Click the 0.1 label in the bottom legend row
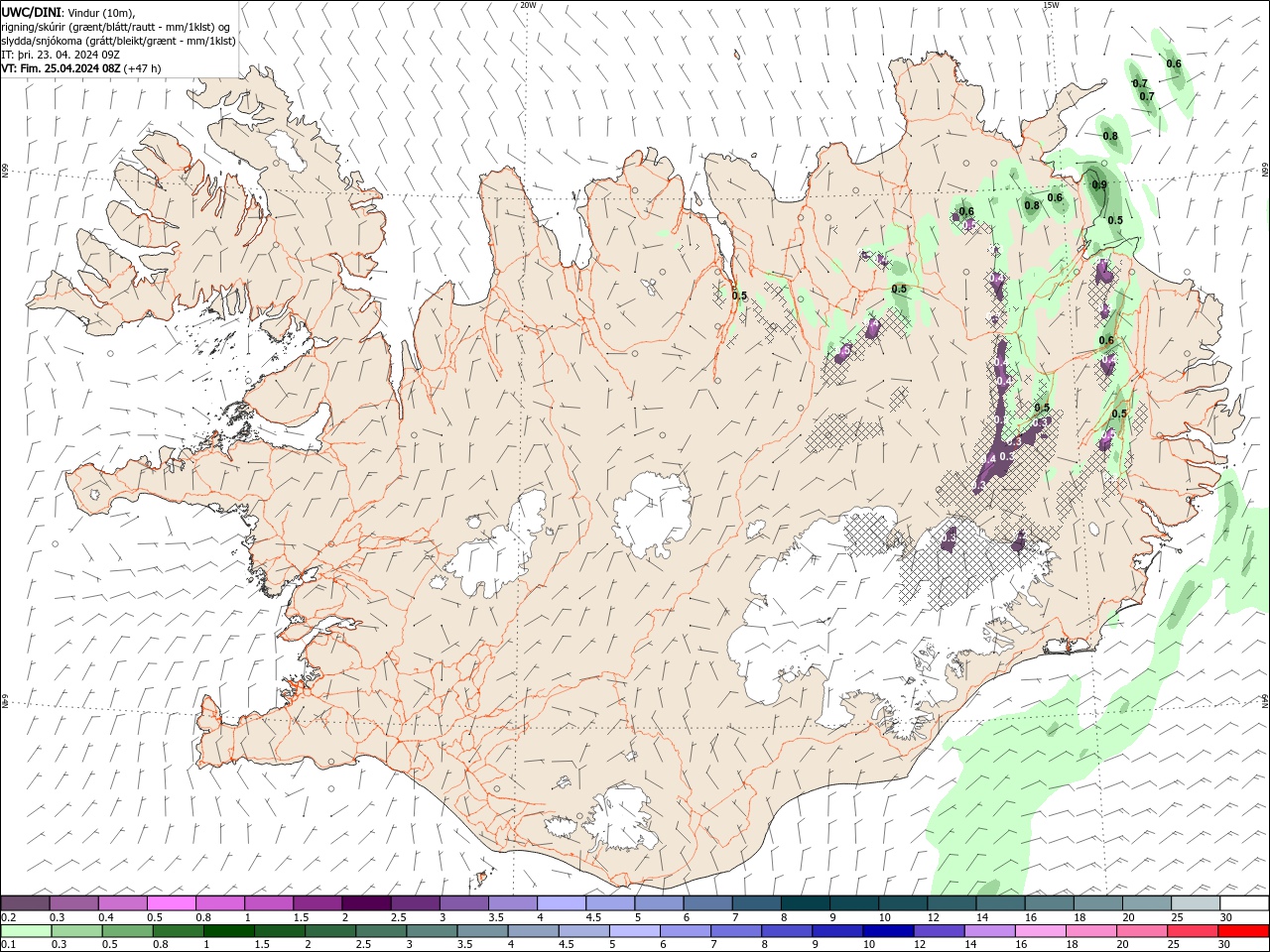 pyautogui.click(x=9, y=945)
